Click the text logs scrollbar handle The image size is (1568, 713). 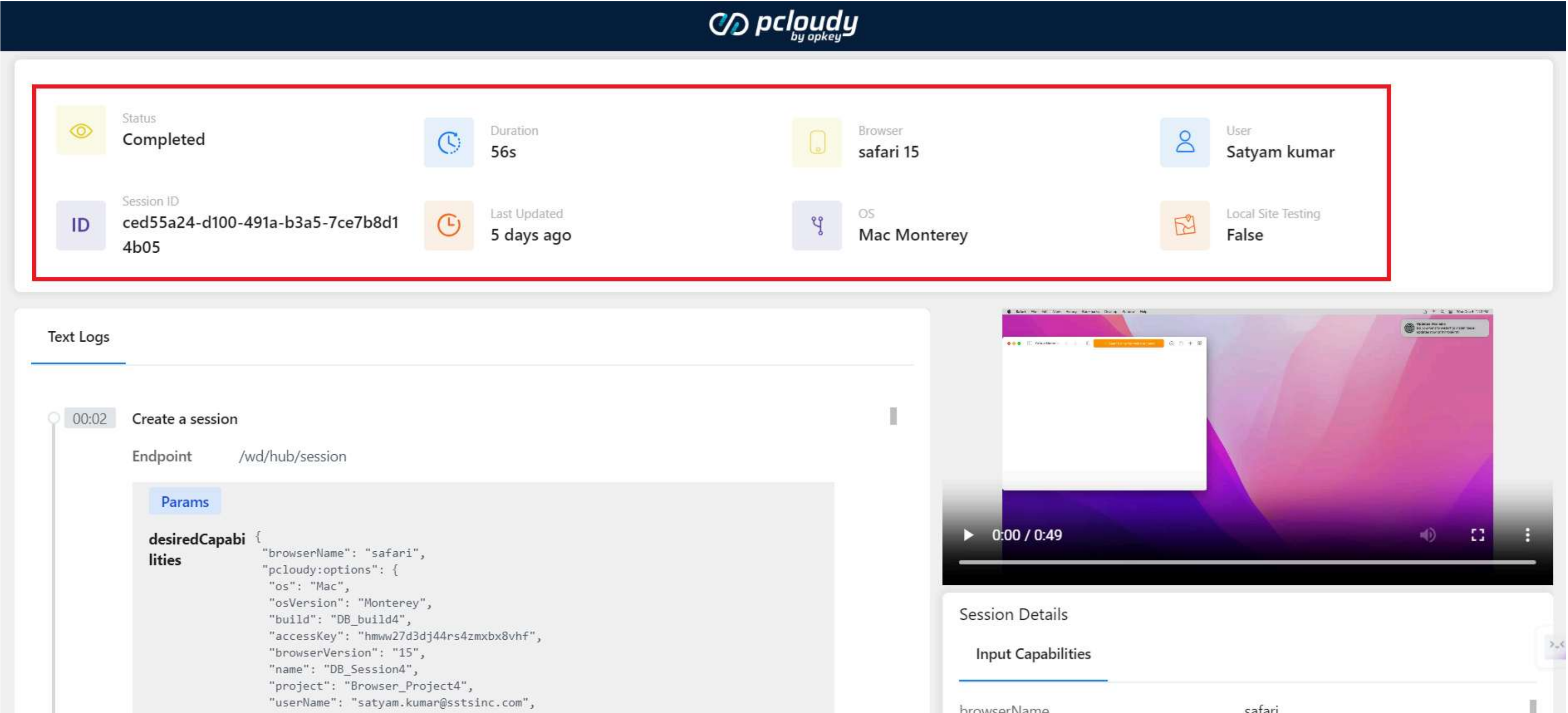(x=893, y=416)
